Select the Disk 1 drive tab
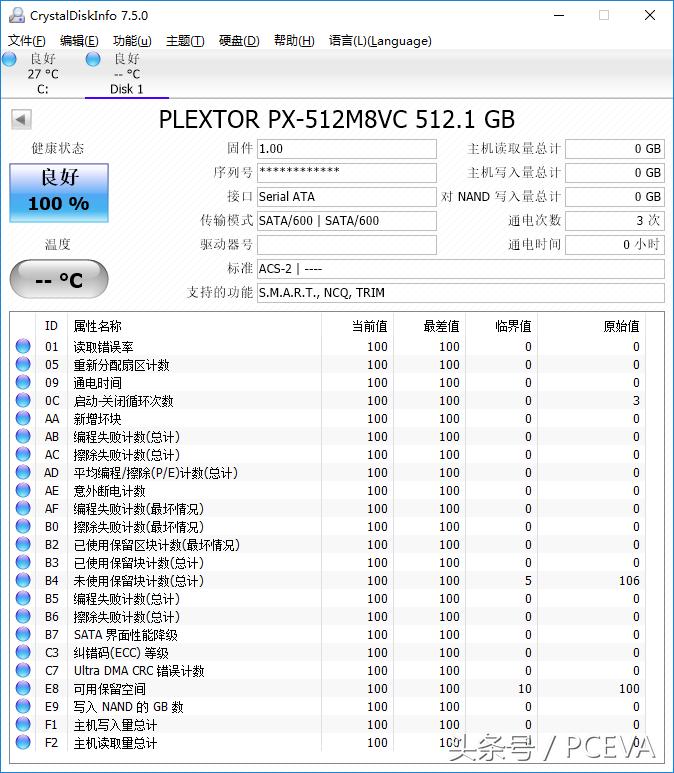 pyautogui.click(x=127, y=74)
